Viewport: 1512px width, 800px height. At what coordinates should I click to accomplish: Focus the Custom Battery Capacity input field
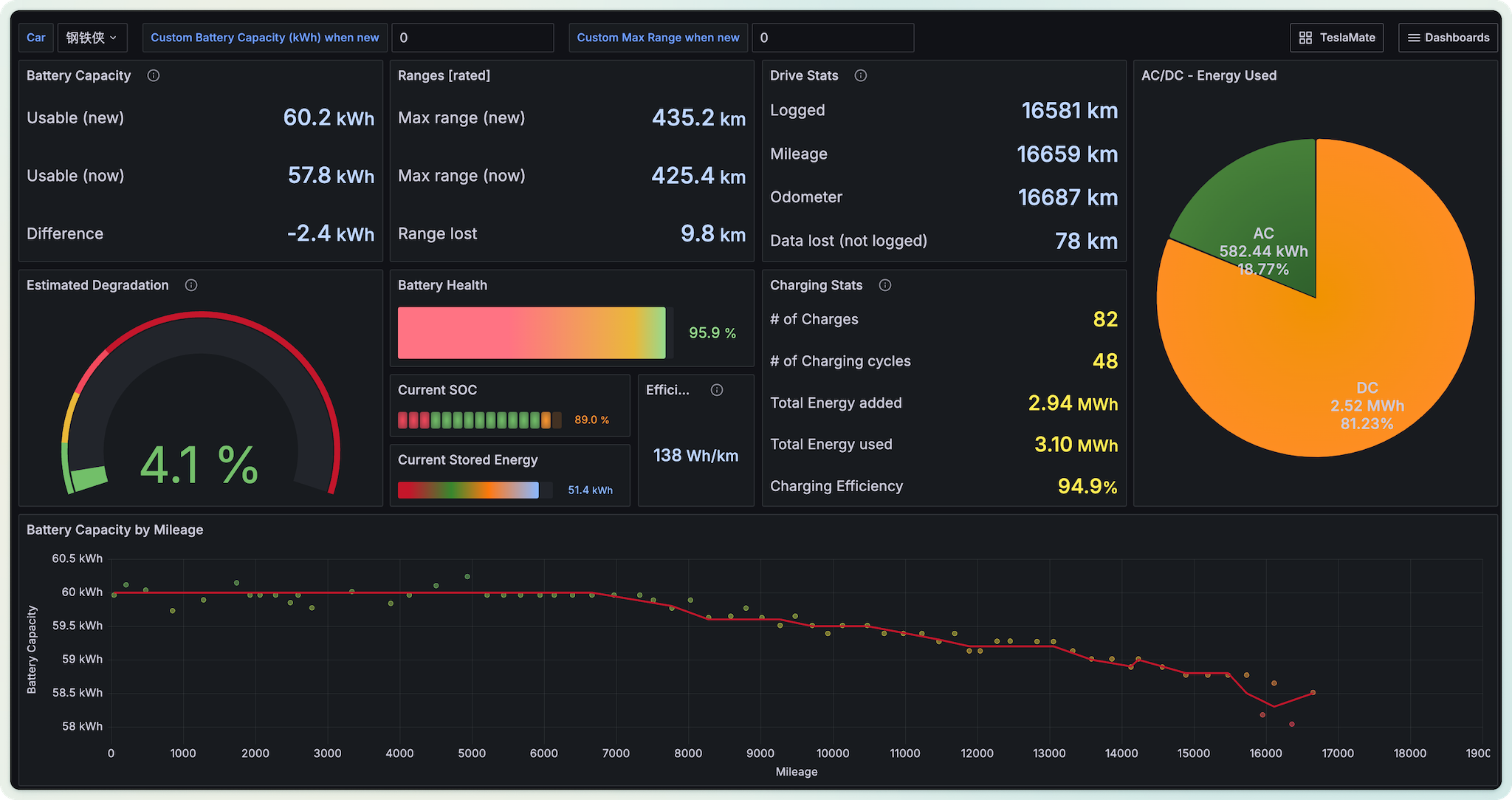point(472,38)
